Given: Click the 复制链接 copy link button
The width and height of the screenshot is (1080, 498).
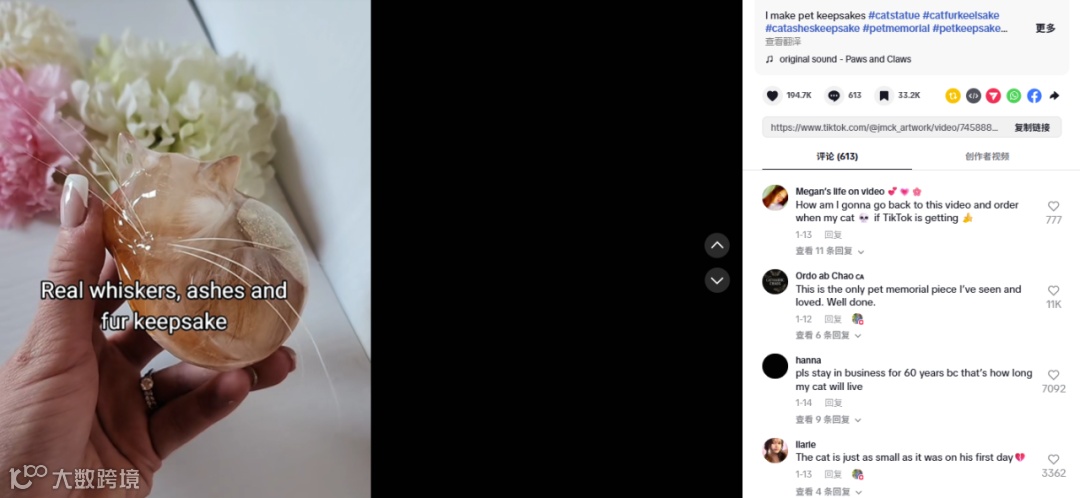Looking at the screenshot, I should click(x=1032, y=127).
